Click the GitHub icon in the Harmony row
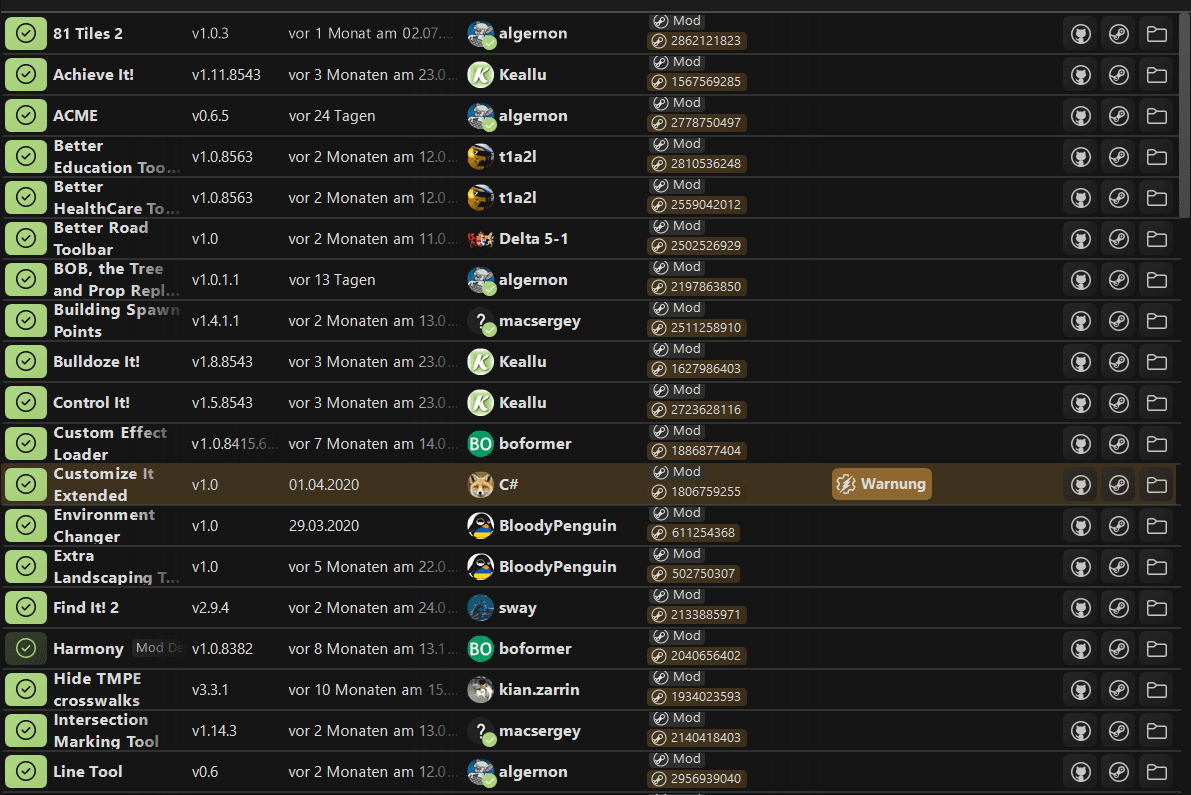1191x795 pixels. pos(1081,648)
